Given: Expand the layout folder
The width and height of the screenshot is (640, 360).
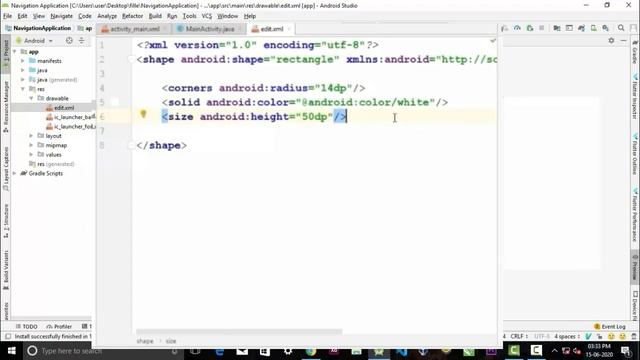Looking at the screenshot, I should [31, 136].
